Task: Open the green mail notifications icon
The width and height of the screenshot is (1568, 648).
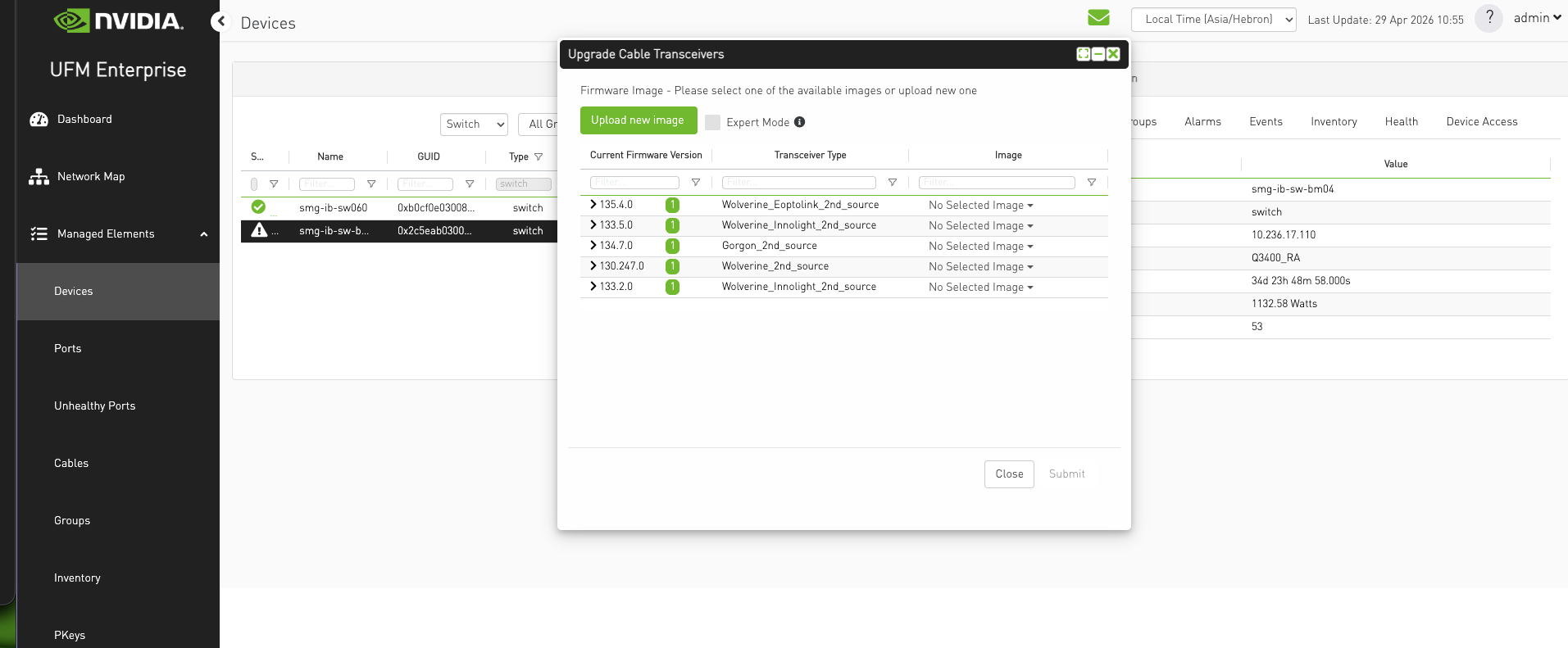Action: coord(1098,18)
